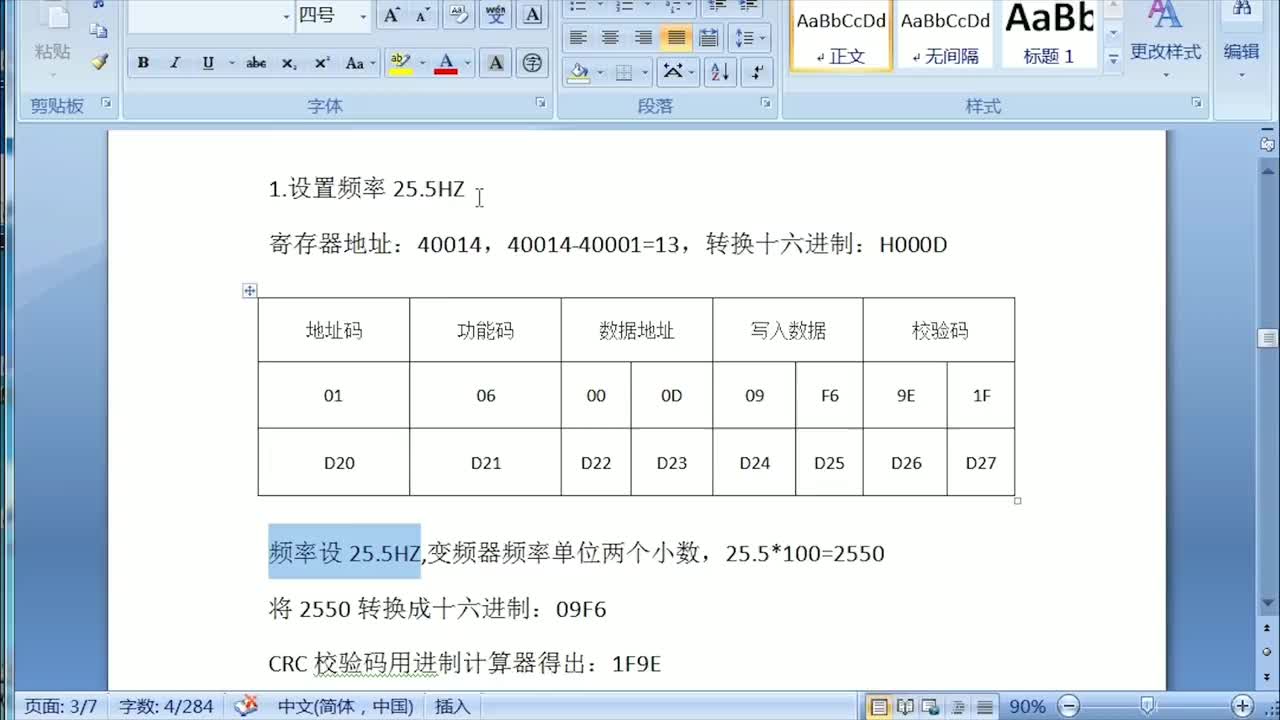The image size is (1280, 720).
Task: Switch to Draft view
Action: (985, 707)
